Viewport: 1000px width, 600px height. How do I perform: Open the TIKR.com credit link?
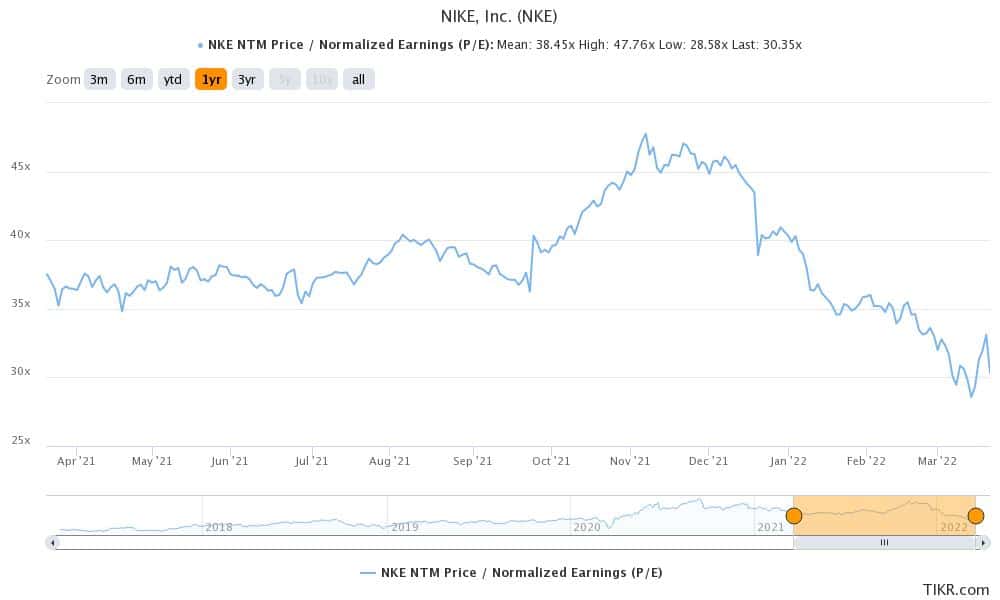pos(956,590)
